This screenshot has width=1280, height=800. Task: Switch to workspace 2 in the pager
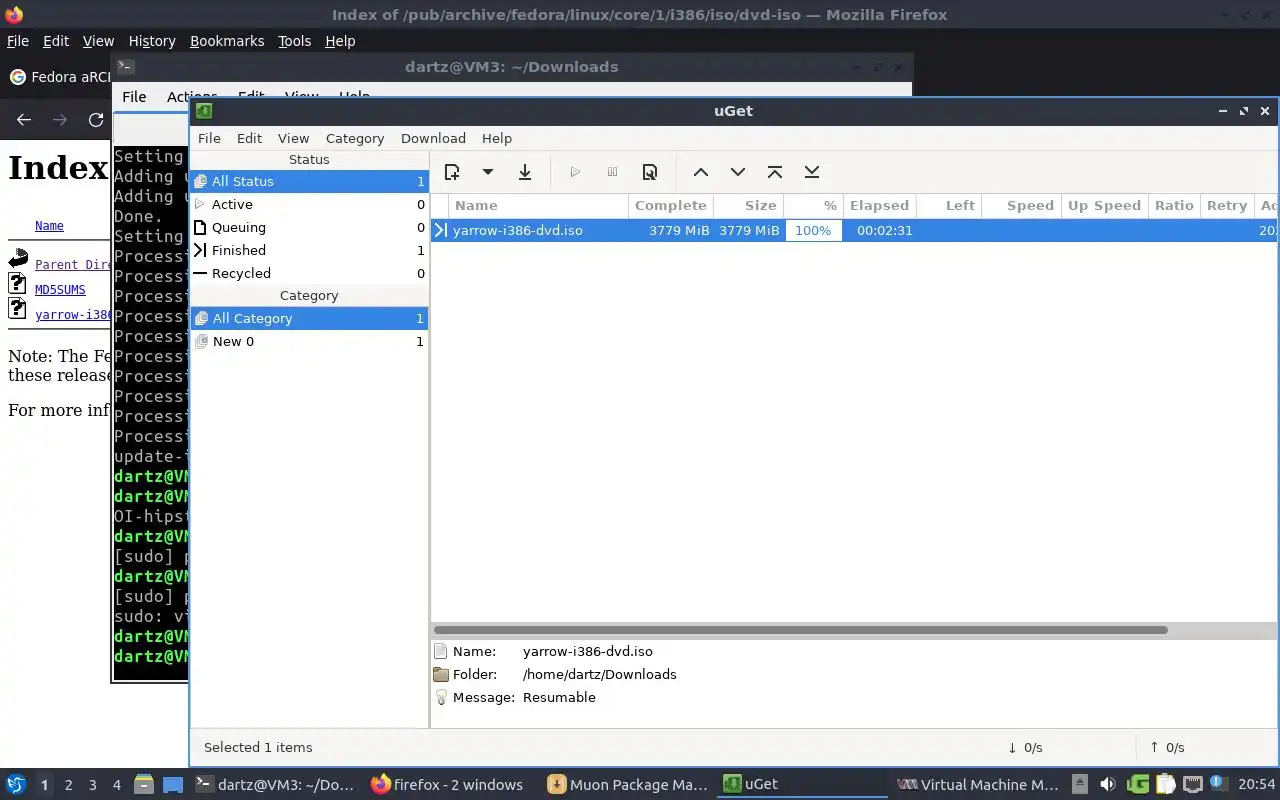tap(69, 785)
